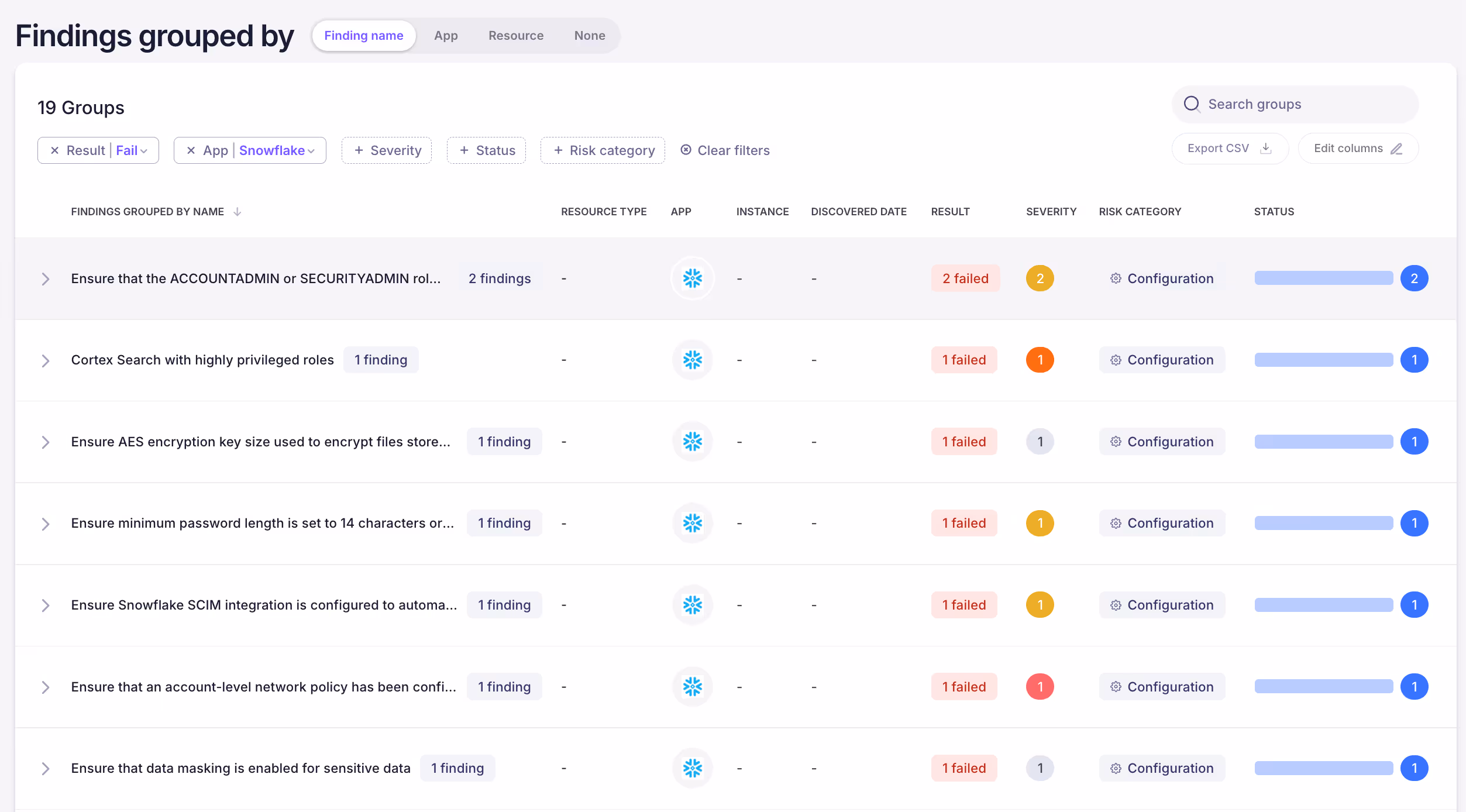The image size is (1466, 812).
Task: Expand the AES encryption key size row
Action: tap(46, 442)
